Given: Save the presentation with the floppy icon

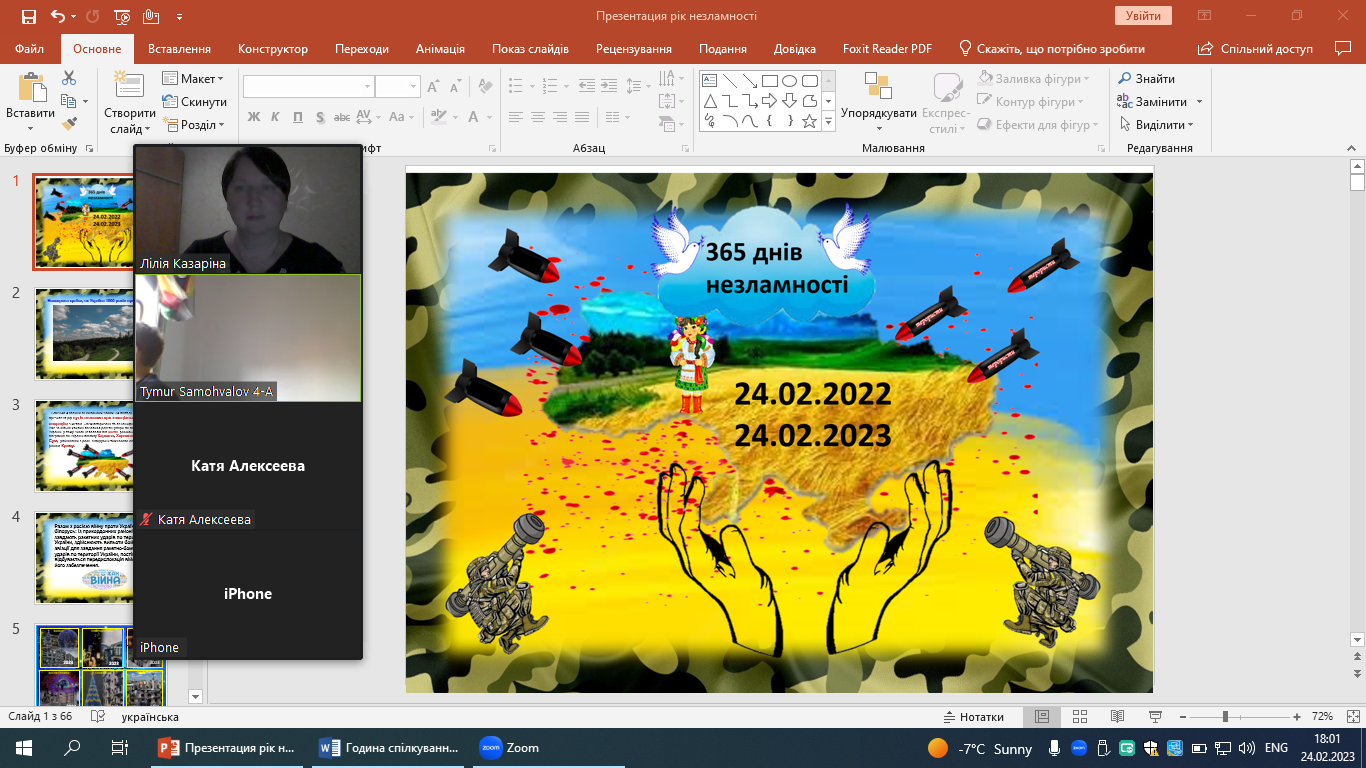Looking at the screenshot, I should click(x=28, y=16).
